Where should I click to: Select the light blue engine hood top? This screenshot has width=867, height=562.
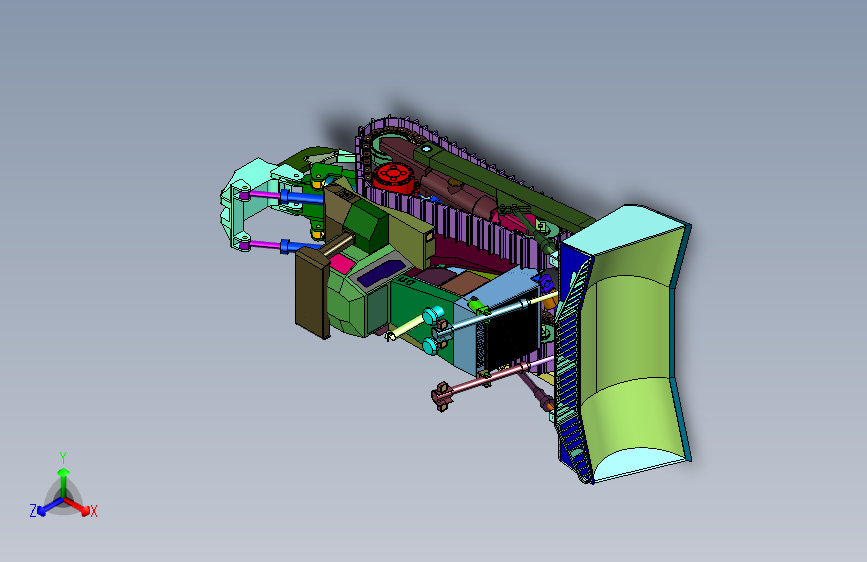498,290
